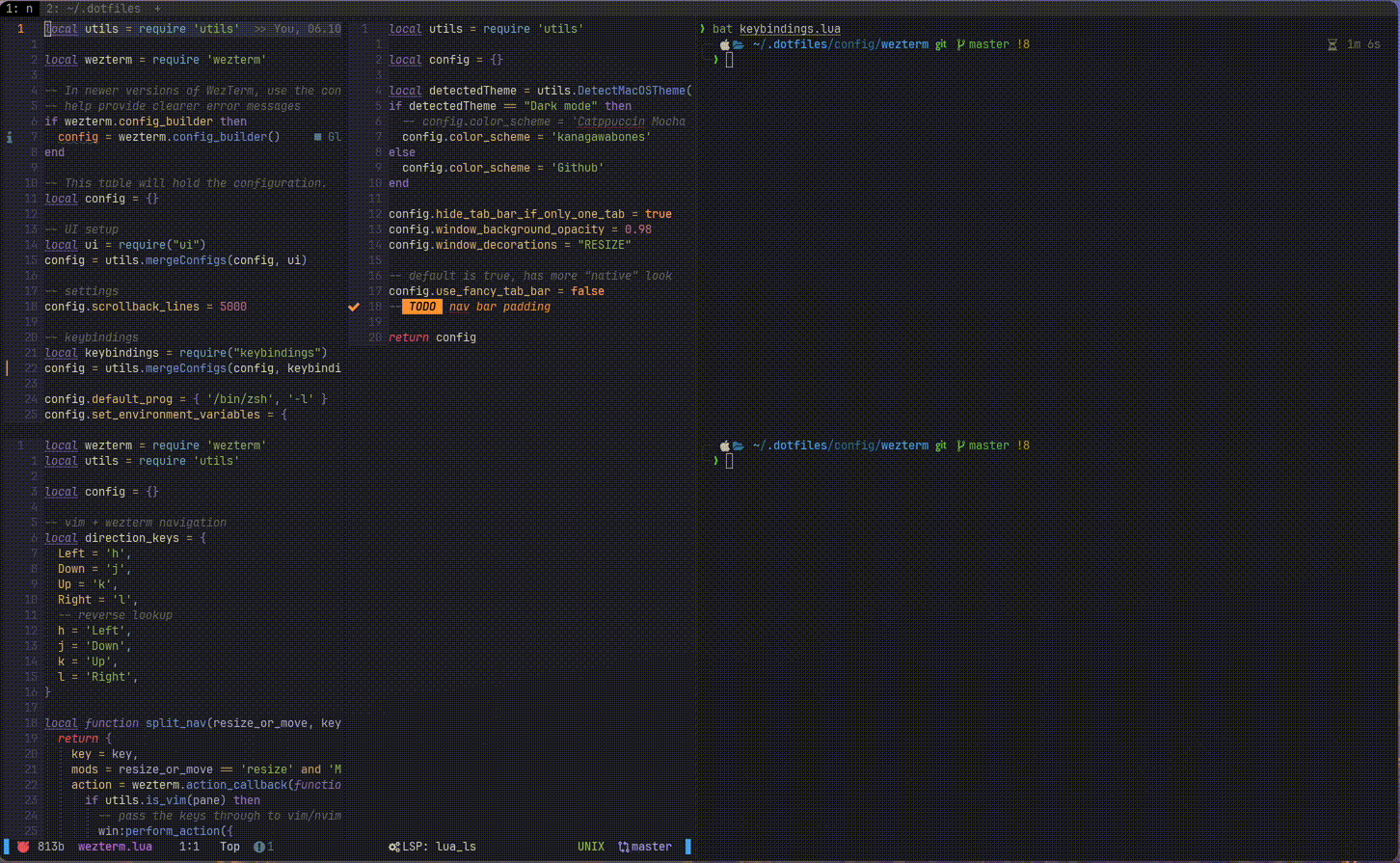Click the '!8' git status in the lower prompt

pyautogui.click(x=1023, y=445)
